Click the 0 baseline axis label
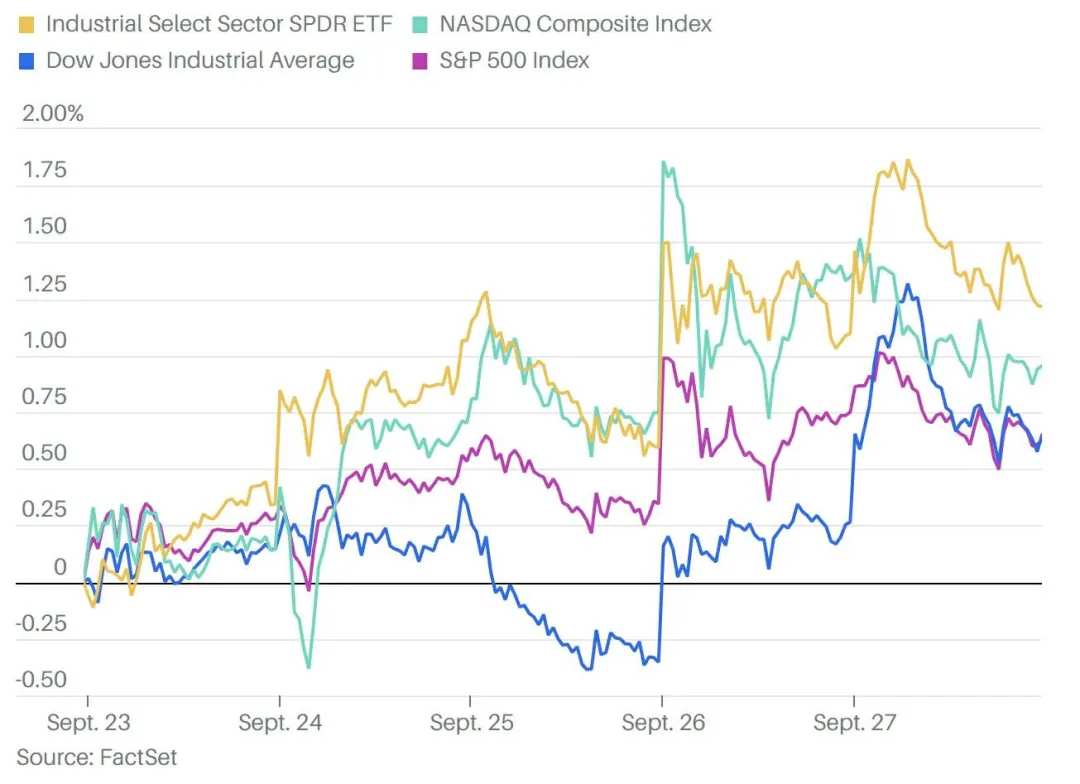The image size is (1080, 784). tap(60, 566)
